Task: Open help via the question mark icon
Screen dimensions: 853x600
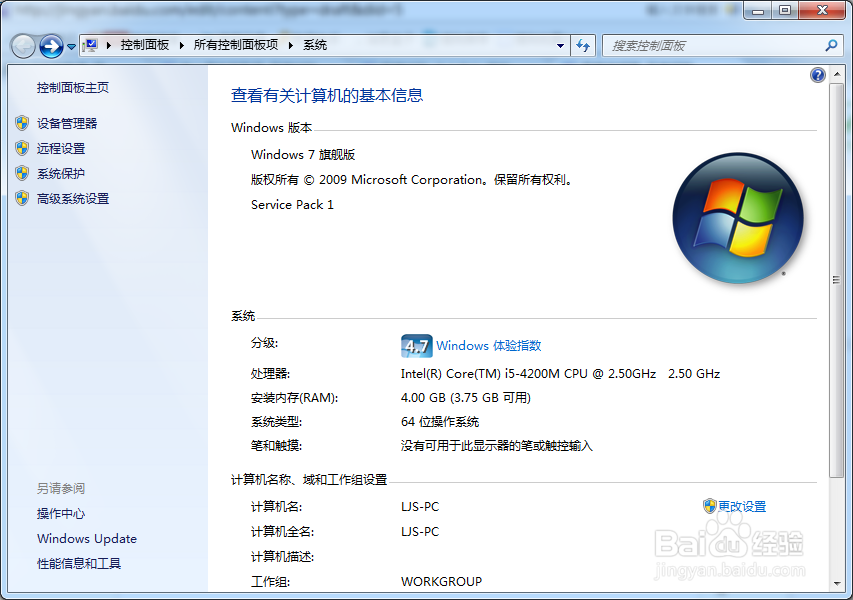Action: 817,74
